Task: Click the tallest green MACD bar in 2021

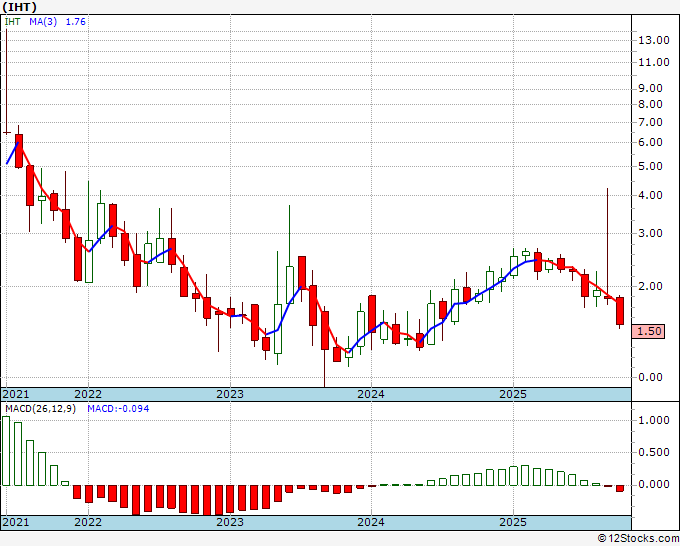Action: 6,451
